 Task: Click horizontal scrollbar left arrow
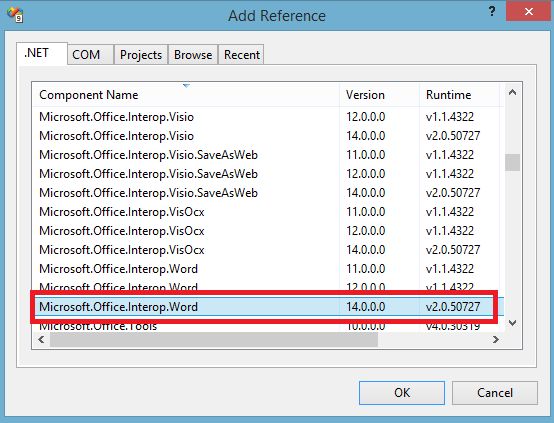pyautogui.click(x=41, y=340)
